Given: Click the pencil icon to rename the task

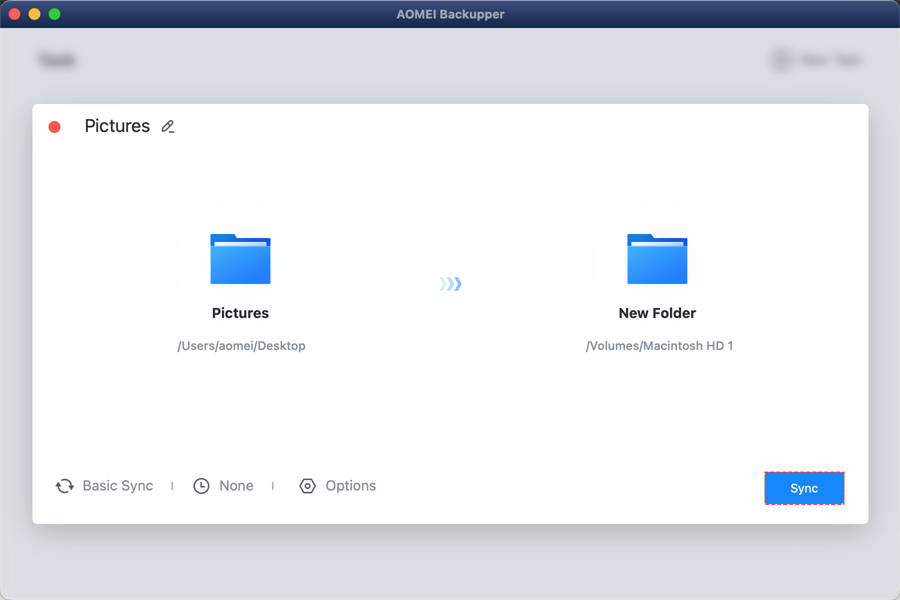Looking at the screenshot, I should pyautogui.click(x=168, y=127).
